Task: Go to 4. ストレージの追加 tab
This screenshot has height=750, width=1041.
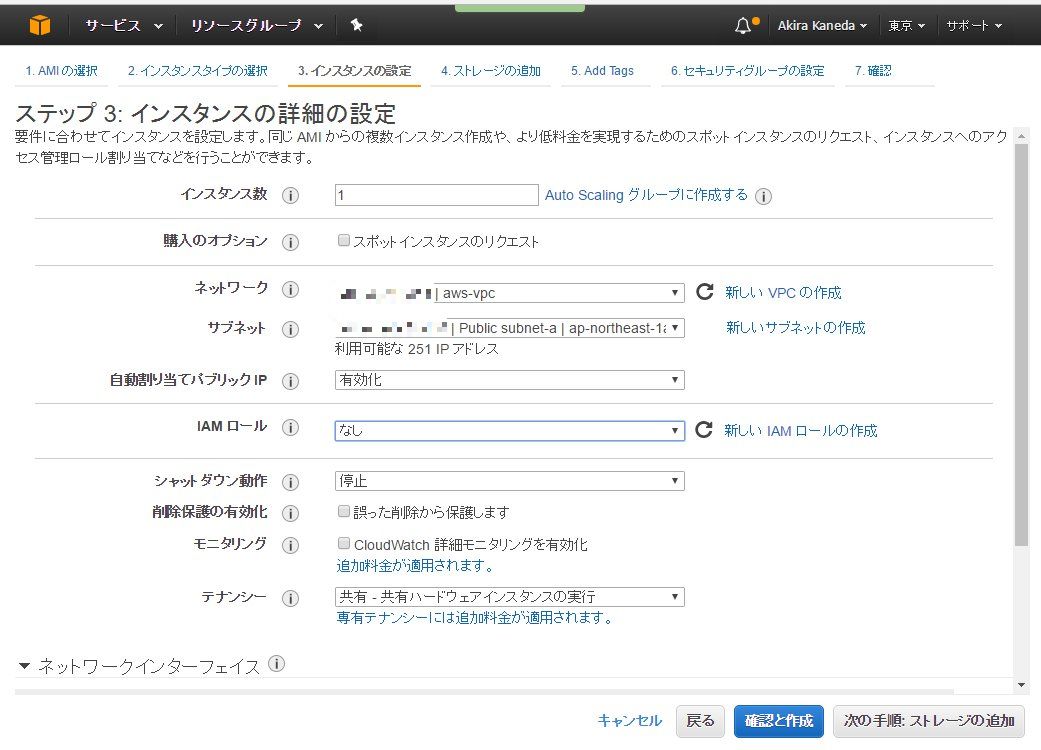Action: click(490, 71)
